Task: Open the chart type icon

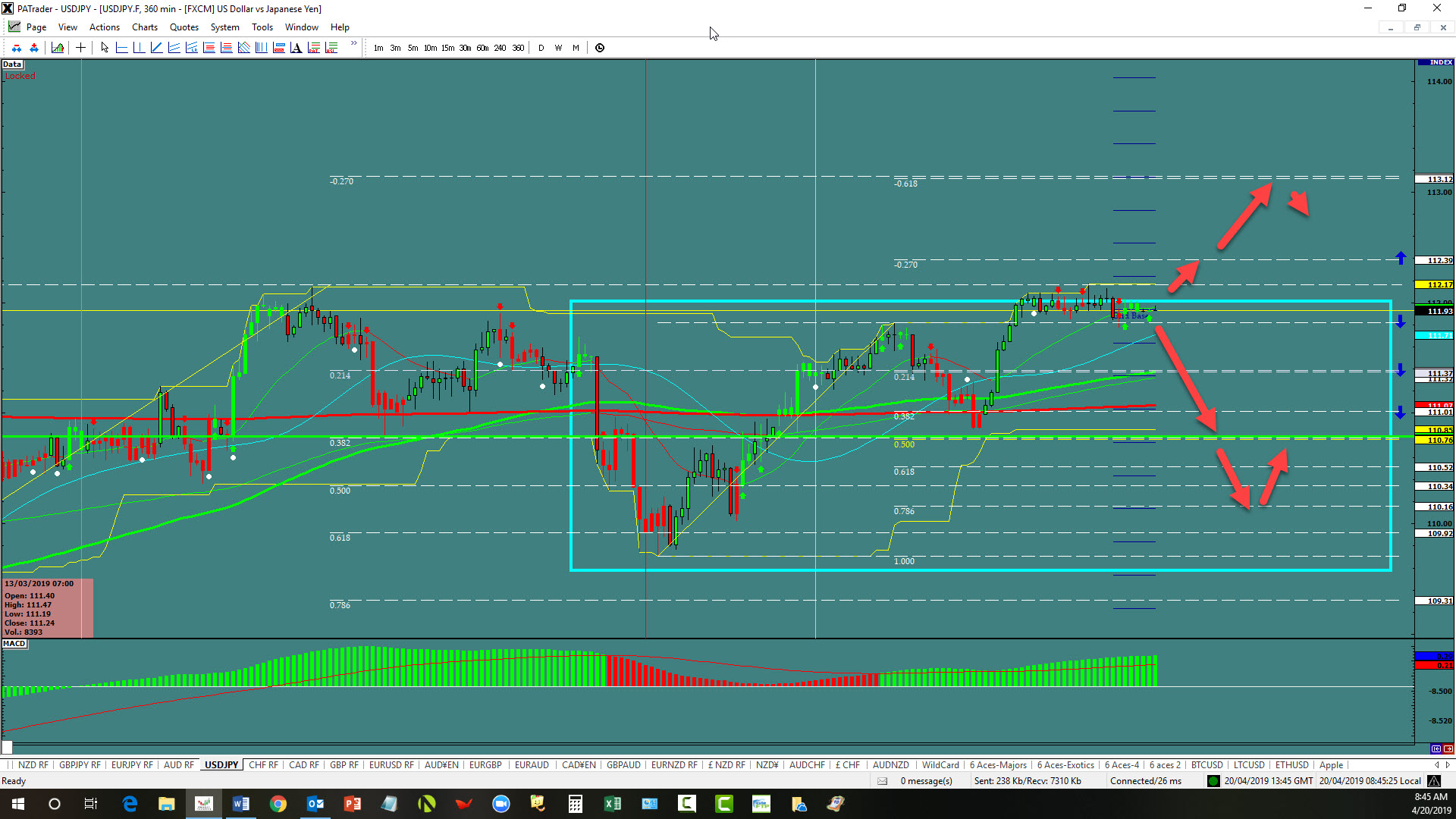Action: [58, 48]
